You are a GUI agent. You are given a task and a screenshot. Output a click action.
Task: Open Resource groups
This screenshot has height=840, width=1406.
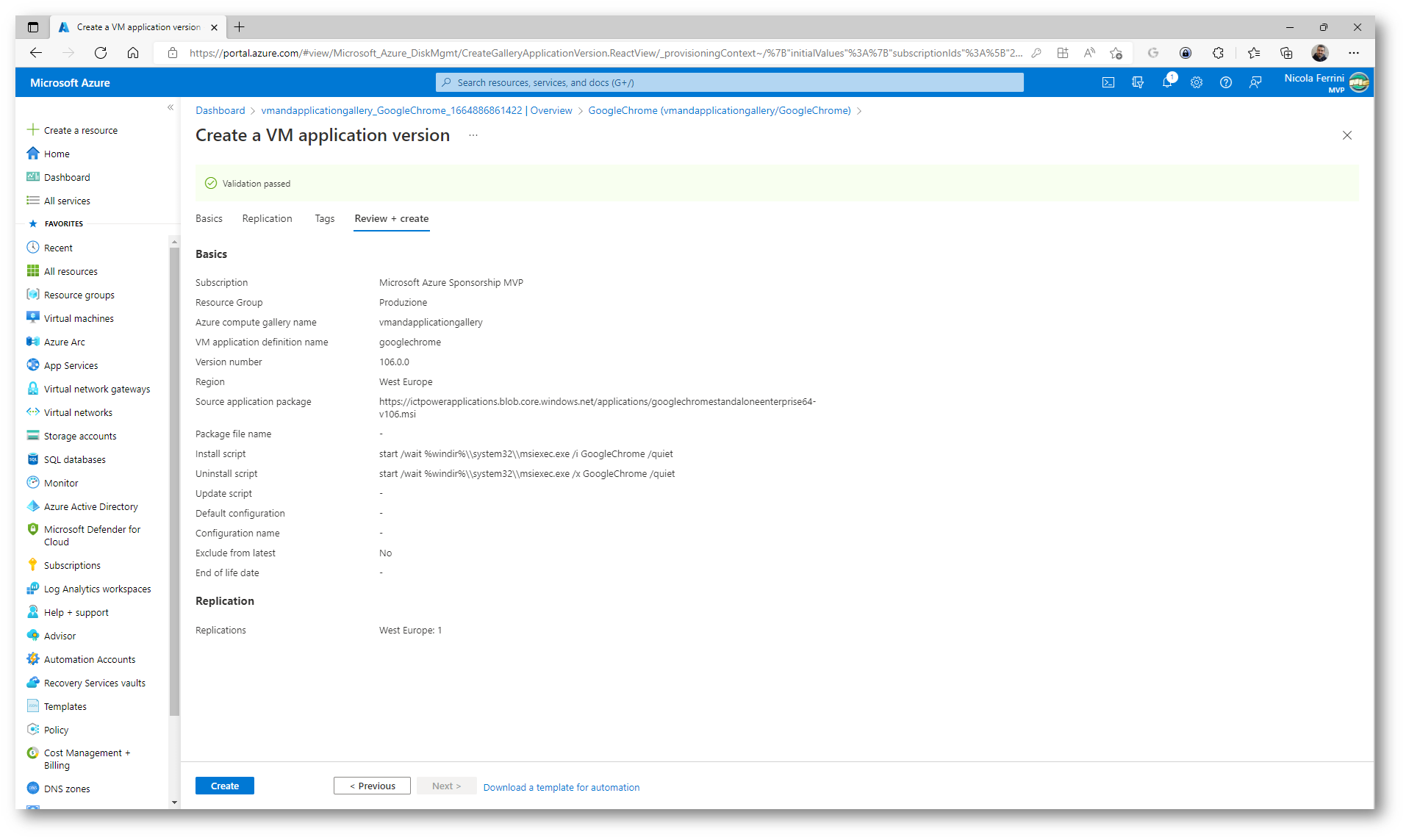coord(71,295)
